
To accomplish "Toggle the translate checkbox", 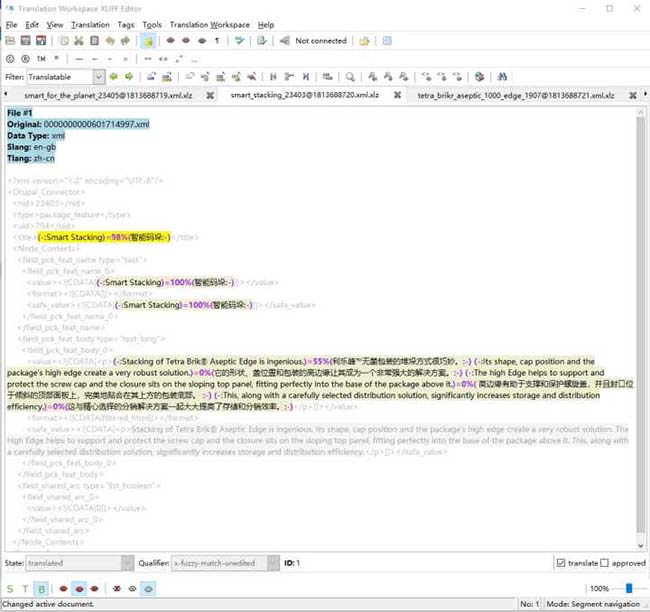I will click(561, 563).
